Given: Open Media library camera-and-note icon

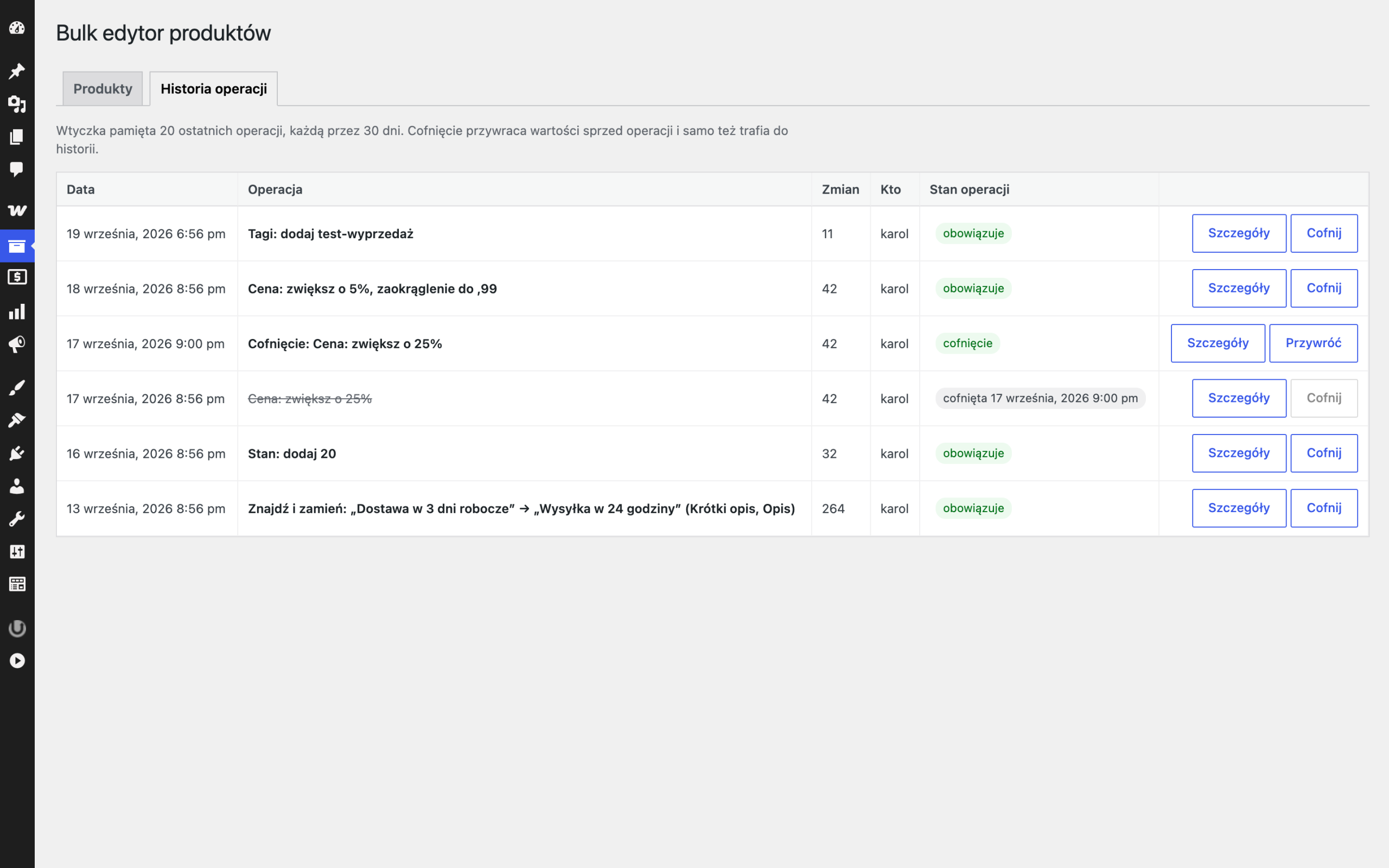Looking at the screenshot, I should (x=17, y=104).
